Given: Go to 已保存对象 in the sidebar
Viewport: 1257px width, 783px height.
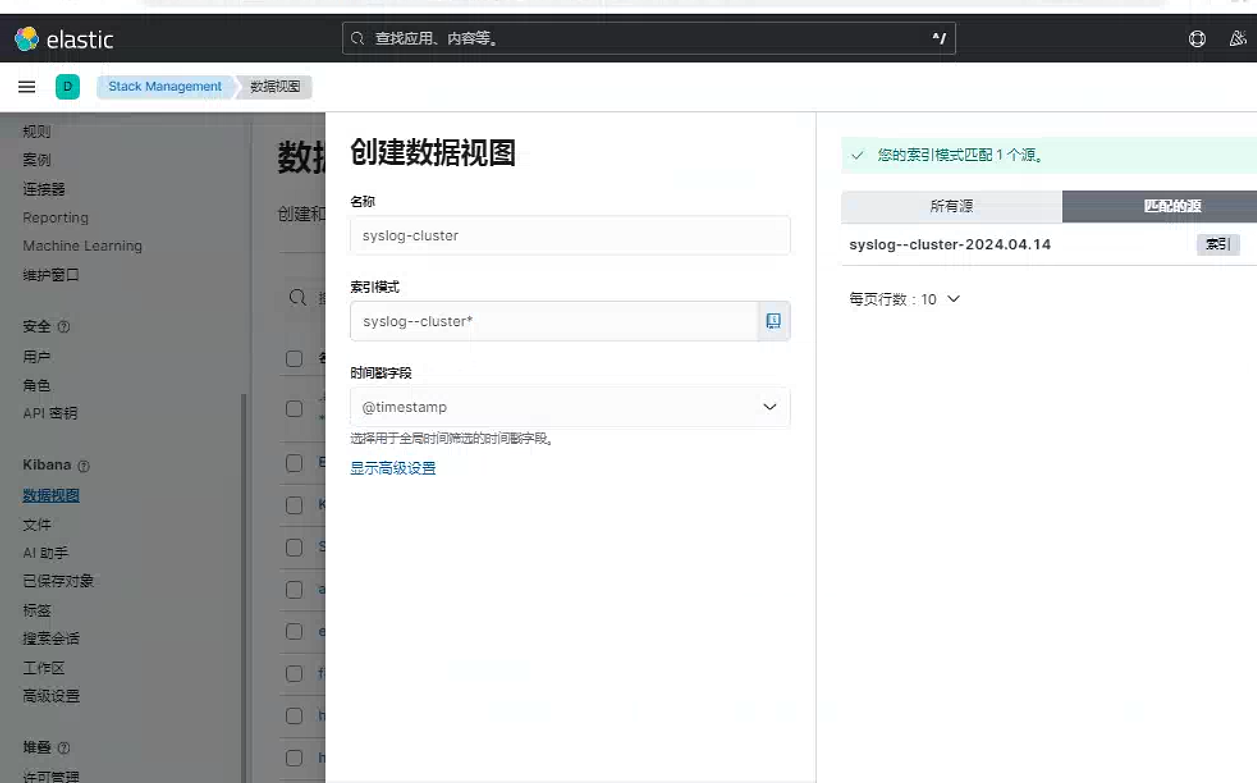Looking at the screenshot, I should 59,581.
